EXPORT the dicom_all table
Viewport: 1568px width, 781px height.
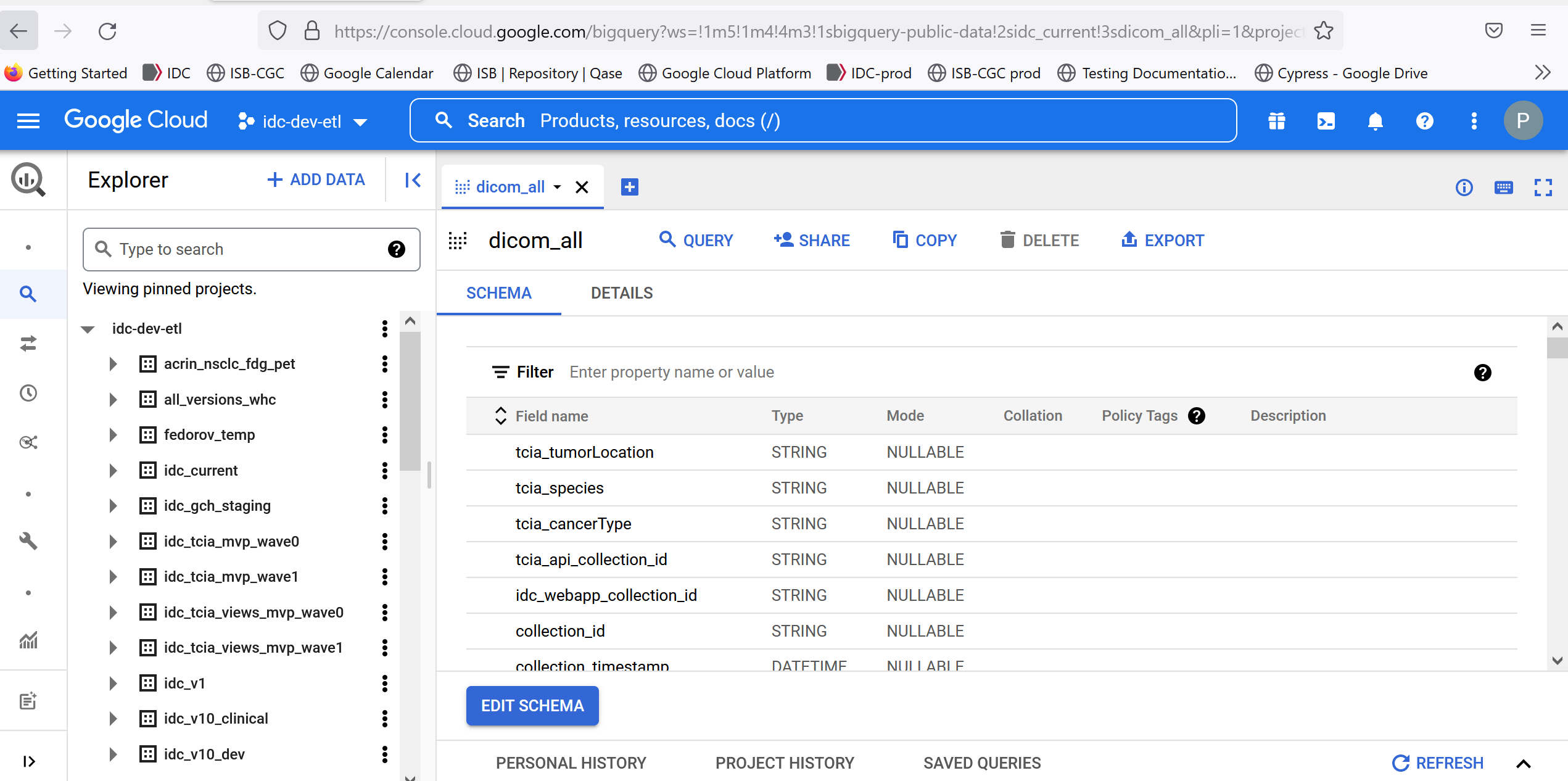point(1162,240)
